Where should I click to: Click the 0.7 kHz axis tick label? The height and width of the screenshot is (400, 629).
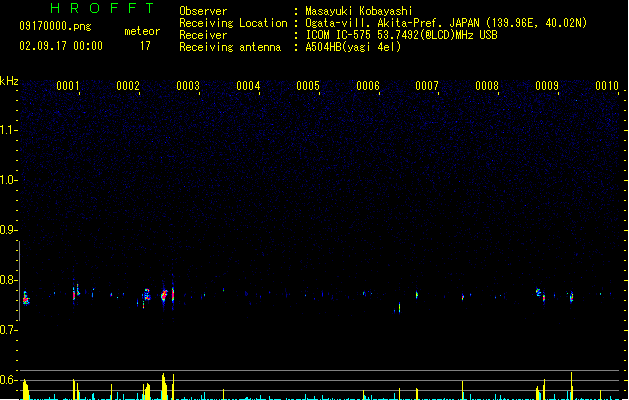[8, 330]
